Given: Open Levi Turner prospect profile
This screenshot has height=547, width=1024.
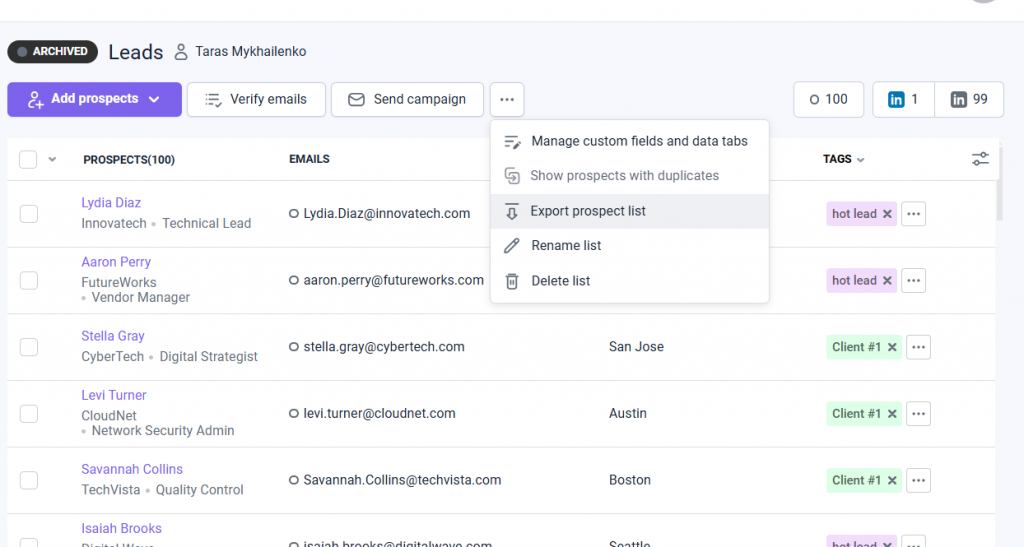Looking at the screenshot, I should click(114, 395).
